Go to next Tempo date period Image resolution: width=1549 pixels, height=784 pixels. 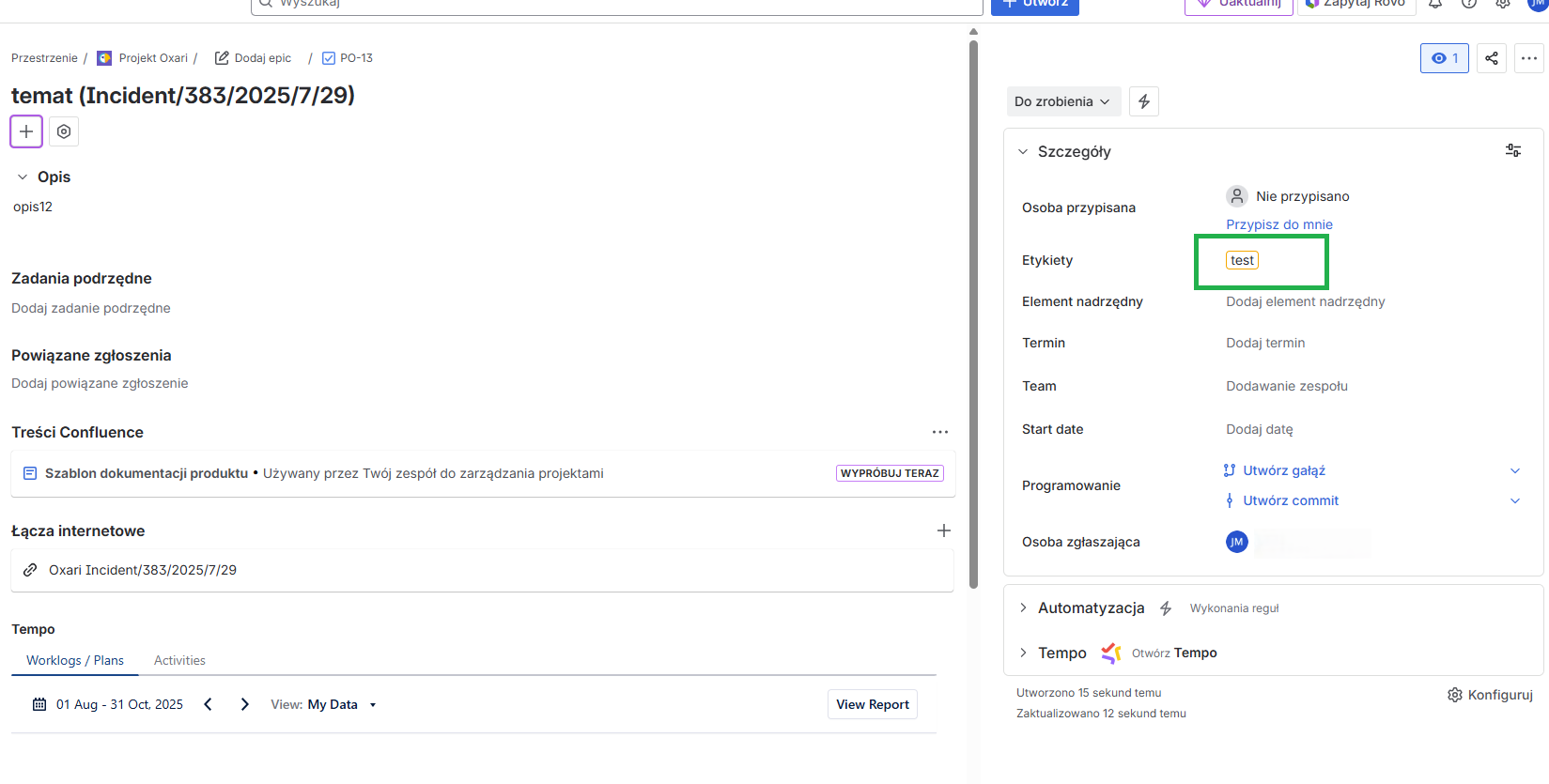pos(244,704)
